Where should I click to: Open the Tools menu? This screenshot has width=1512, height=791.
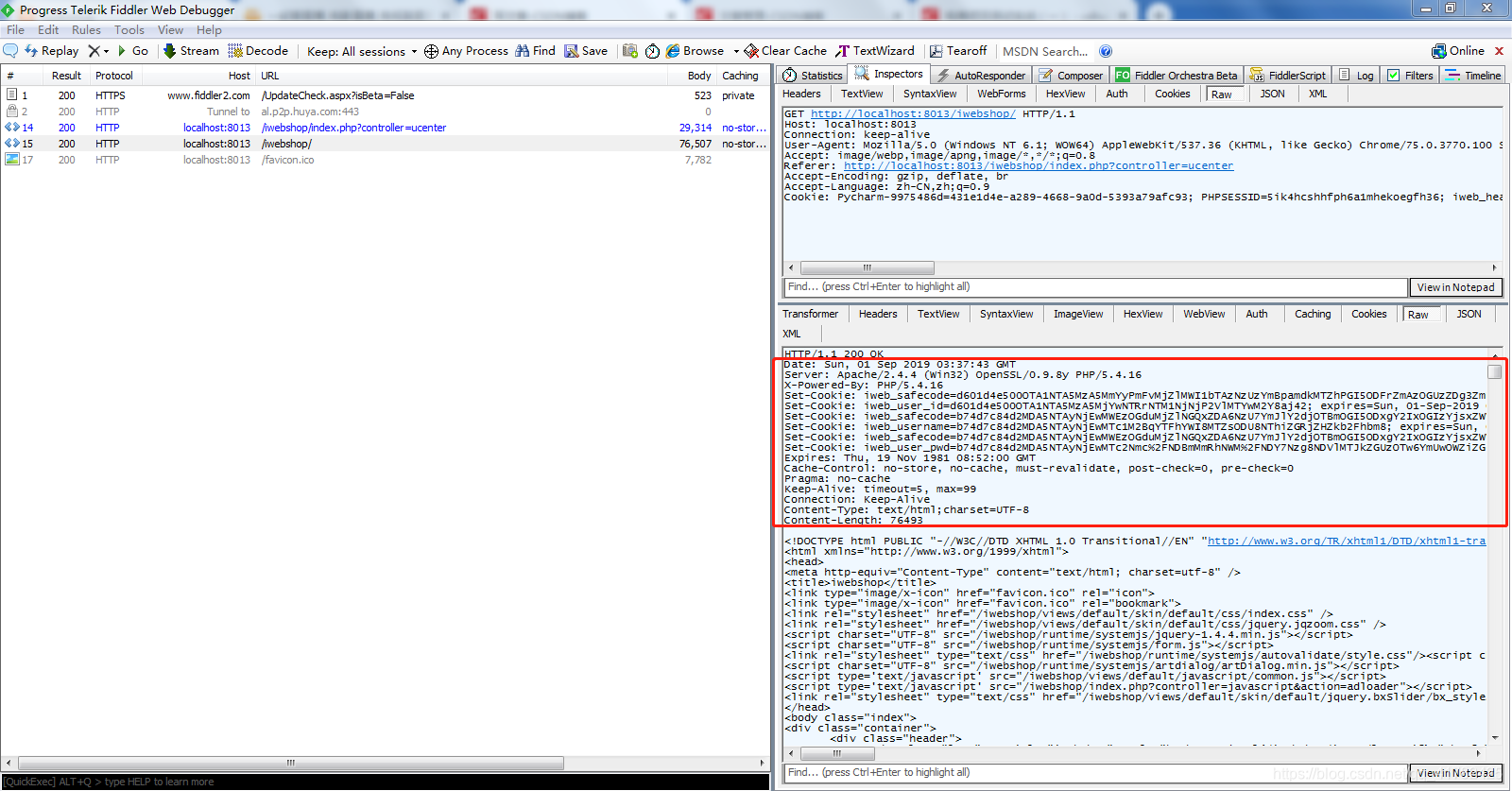pos(129,29)
